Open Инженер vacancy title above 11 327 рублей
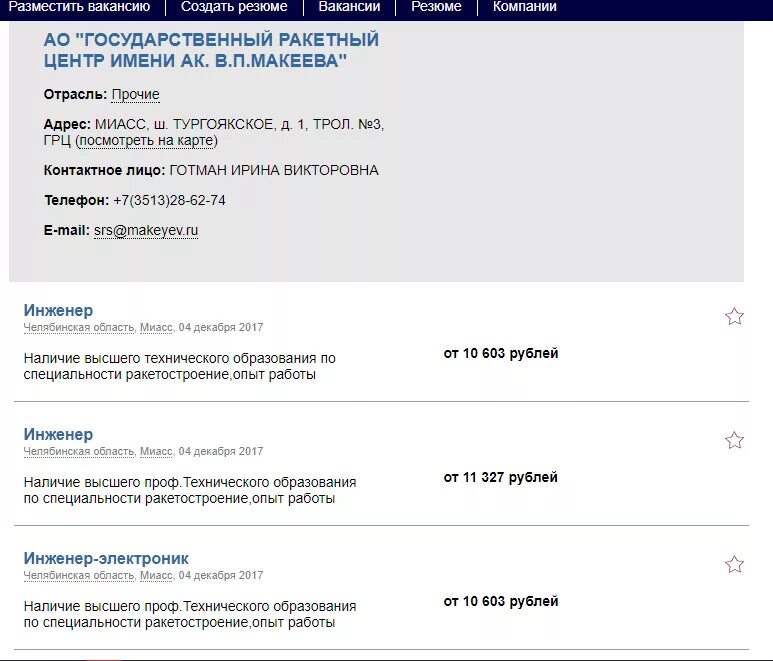Viewport: 773px width, 661px height. pos(58,434)
